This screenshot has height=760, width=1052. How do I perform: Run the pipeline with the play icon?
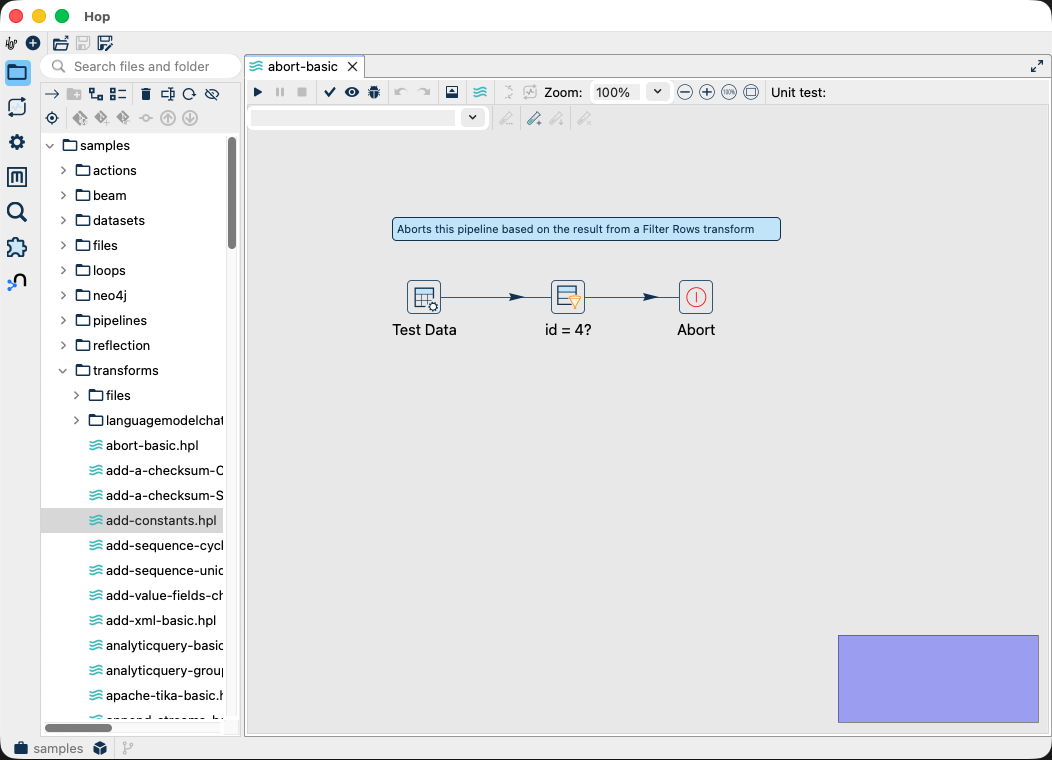tap(258, 92)
